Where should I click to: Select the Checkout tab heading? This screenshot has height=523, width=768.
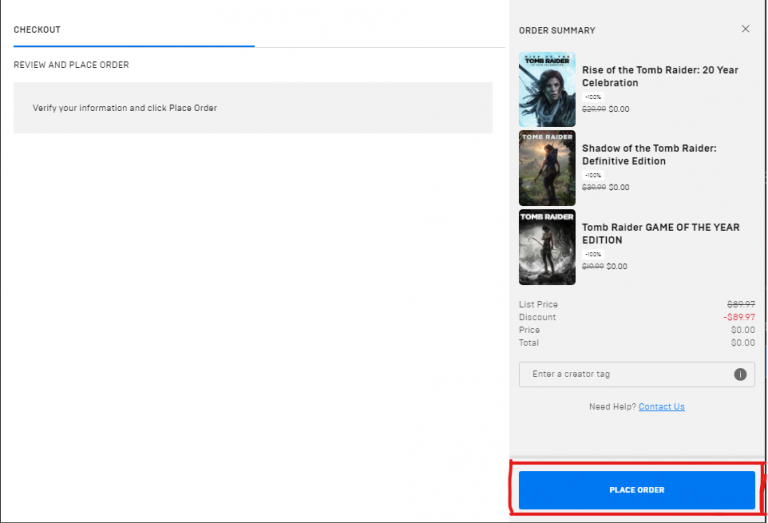pos(37,30)
